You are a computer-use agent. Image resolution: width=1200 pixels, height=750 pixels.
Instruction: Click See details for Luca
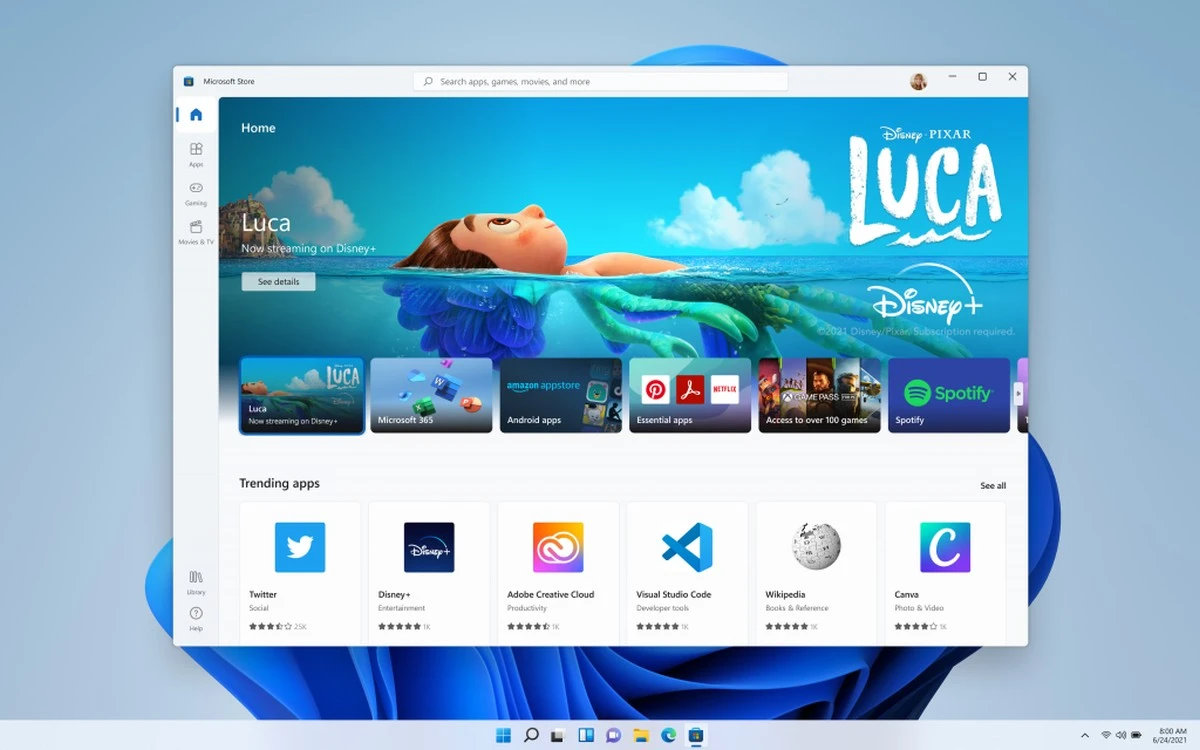pos(278,281)
